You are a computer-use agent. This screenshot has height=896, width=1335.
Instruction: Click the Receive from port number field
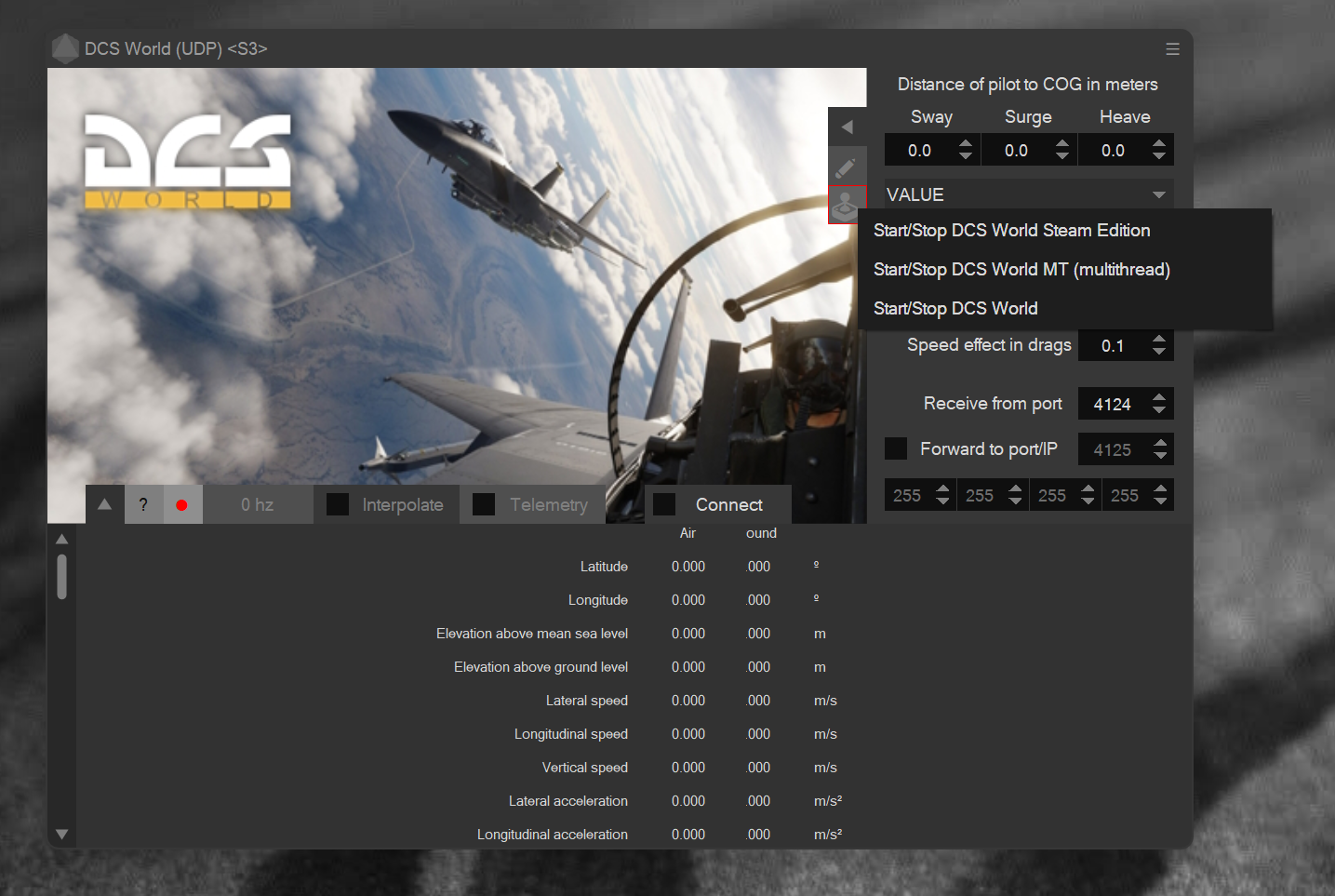click(1112, 404)
